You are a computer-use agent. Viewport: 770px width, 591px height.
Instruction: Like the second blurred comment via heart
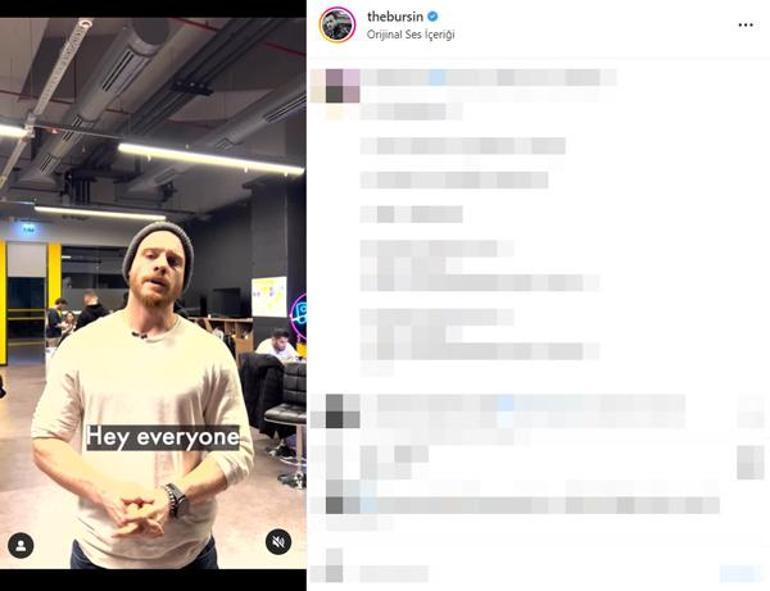point(752,462)
